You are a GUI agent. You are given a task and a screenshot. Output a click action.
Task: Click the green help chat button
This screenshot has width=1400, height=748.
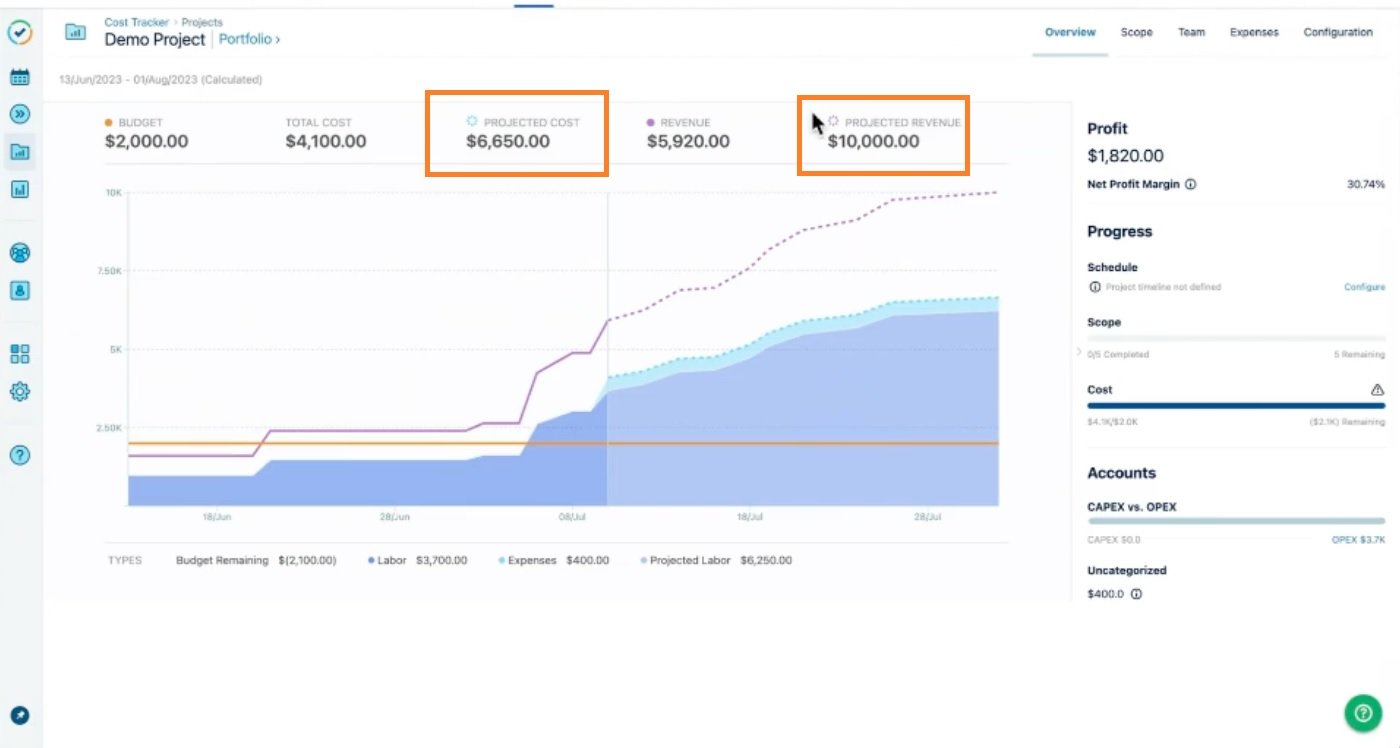[x=1361, y=713]
